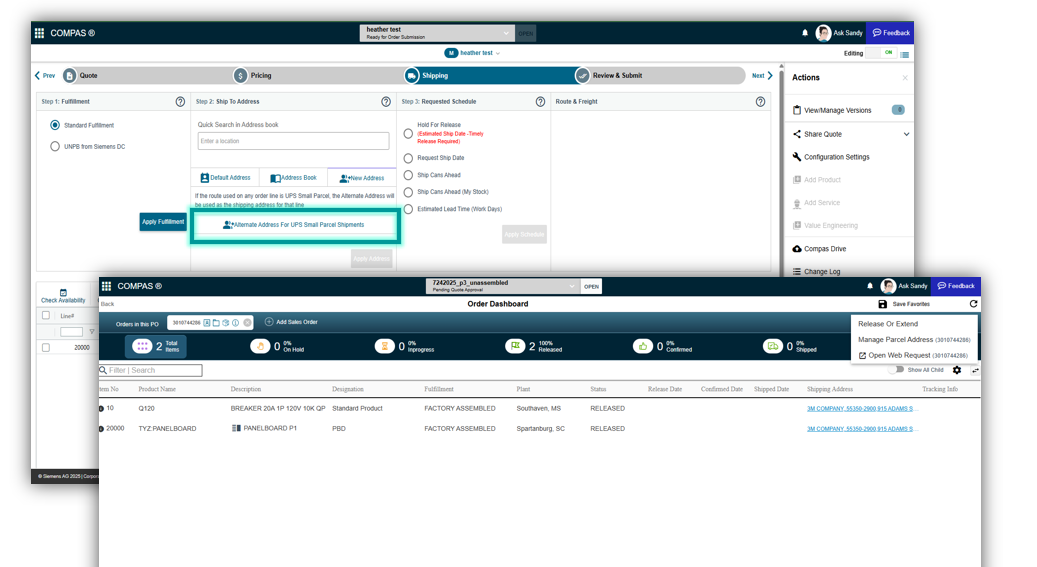The height and width of the screenshot is (567, 1037).
Task: Click the help icon for Step 1: Fulfillment
Action: (x=180, y=101)
